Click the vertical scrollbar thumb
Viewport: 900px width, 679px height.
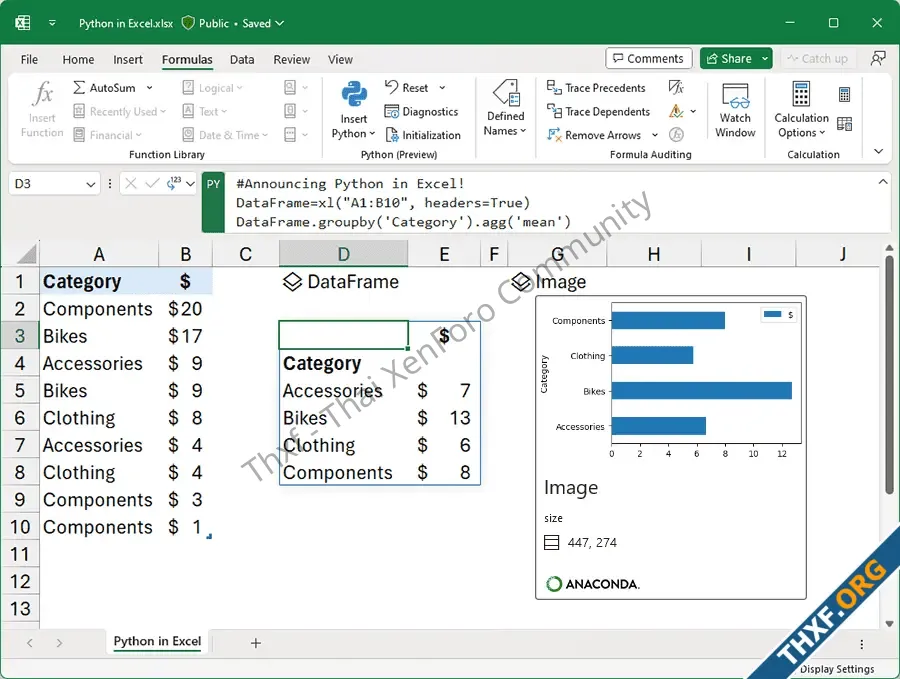click(x=889, y=376)
